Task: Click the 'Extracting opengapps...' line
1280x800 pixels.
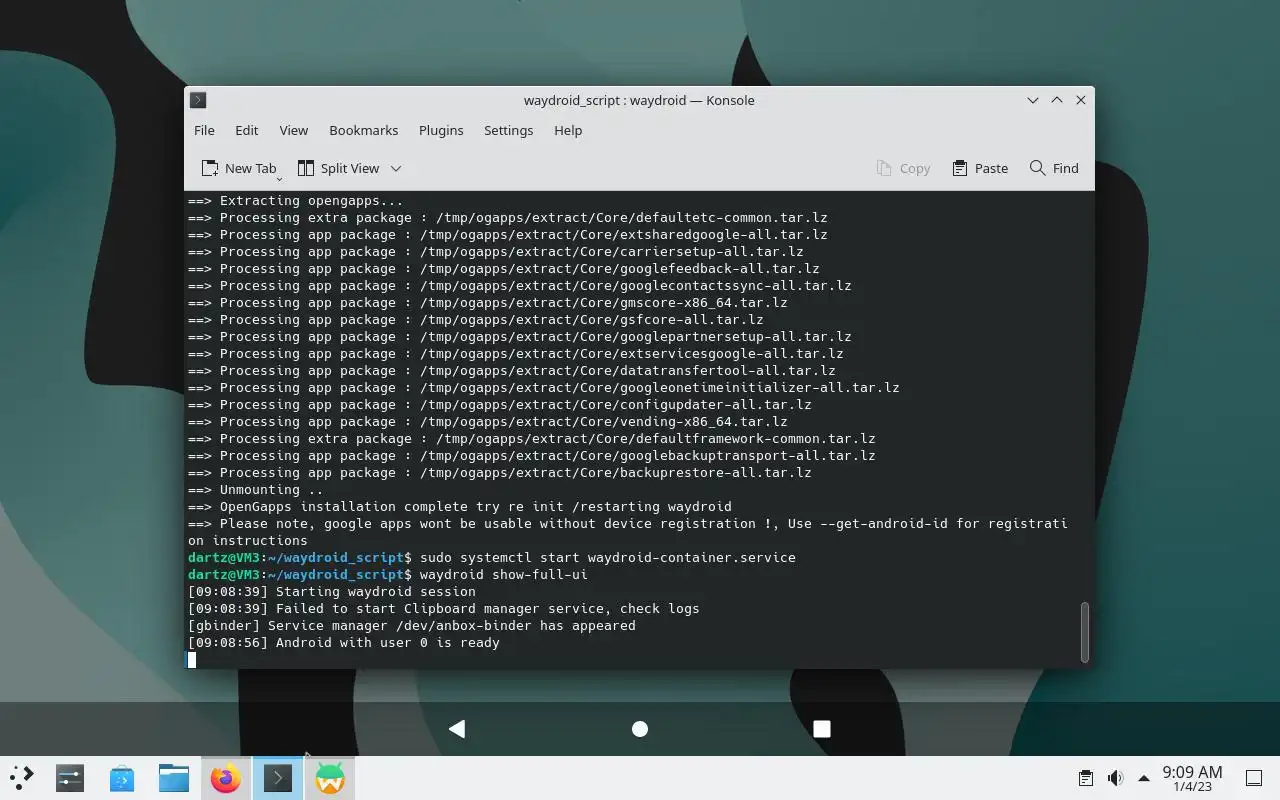Action: (x=296, y=201)
